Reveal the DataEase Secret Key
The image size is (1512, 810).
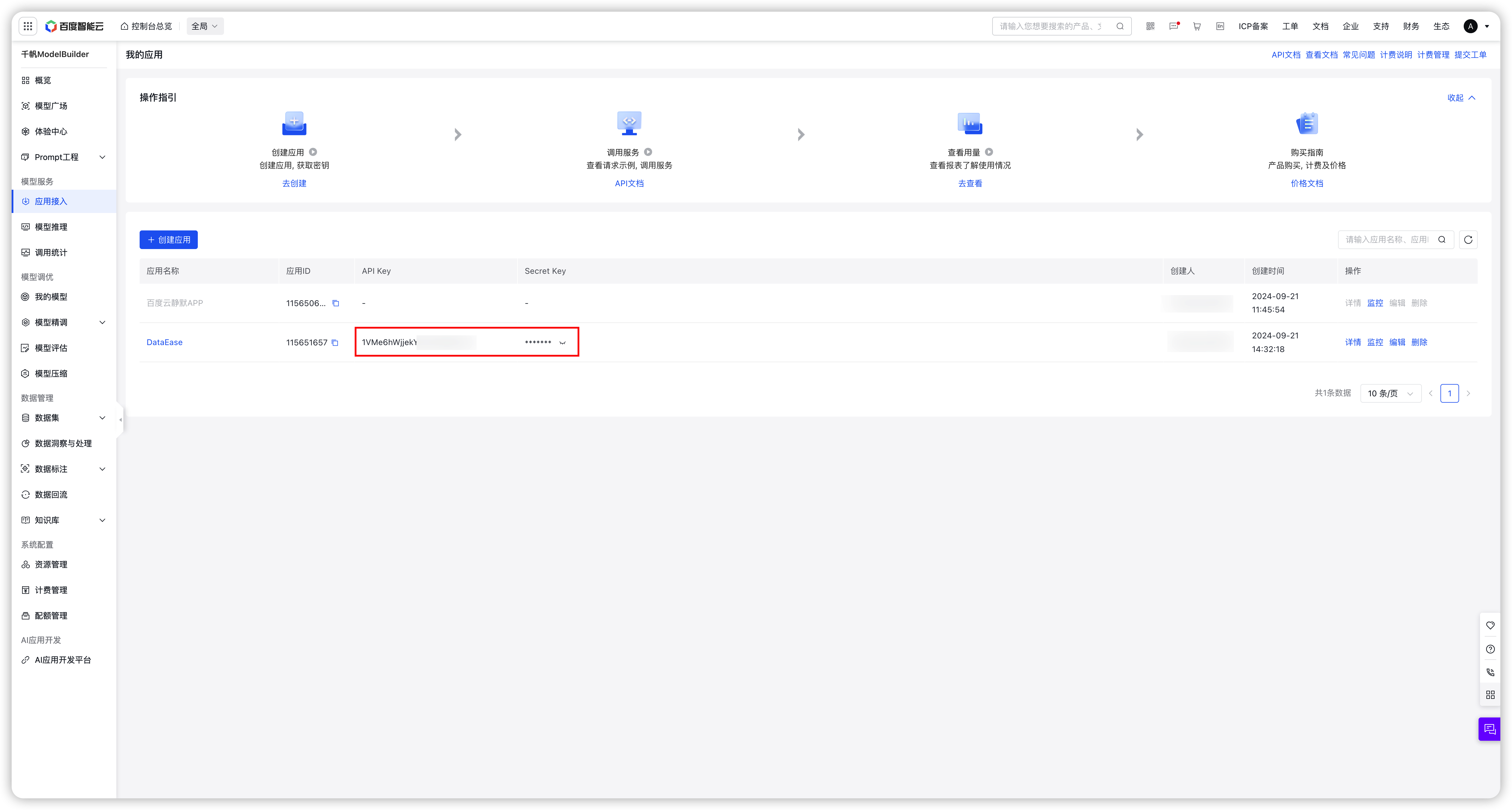coord(562,343)
